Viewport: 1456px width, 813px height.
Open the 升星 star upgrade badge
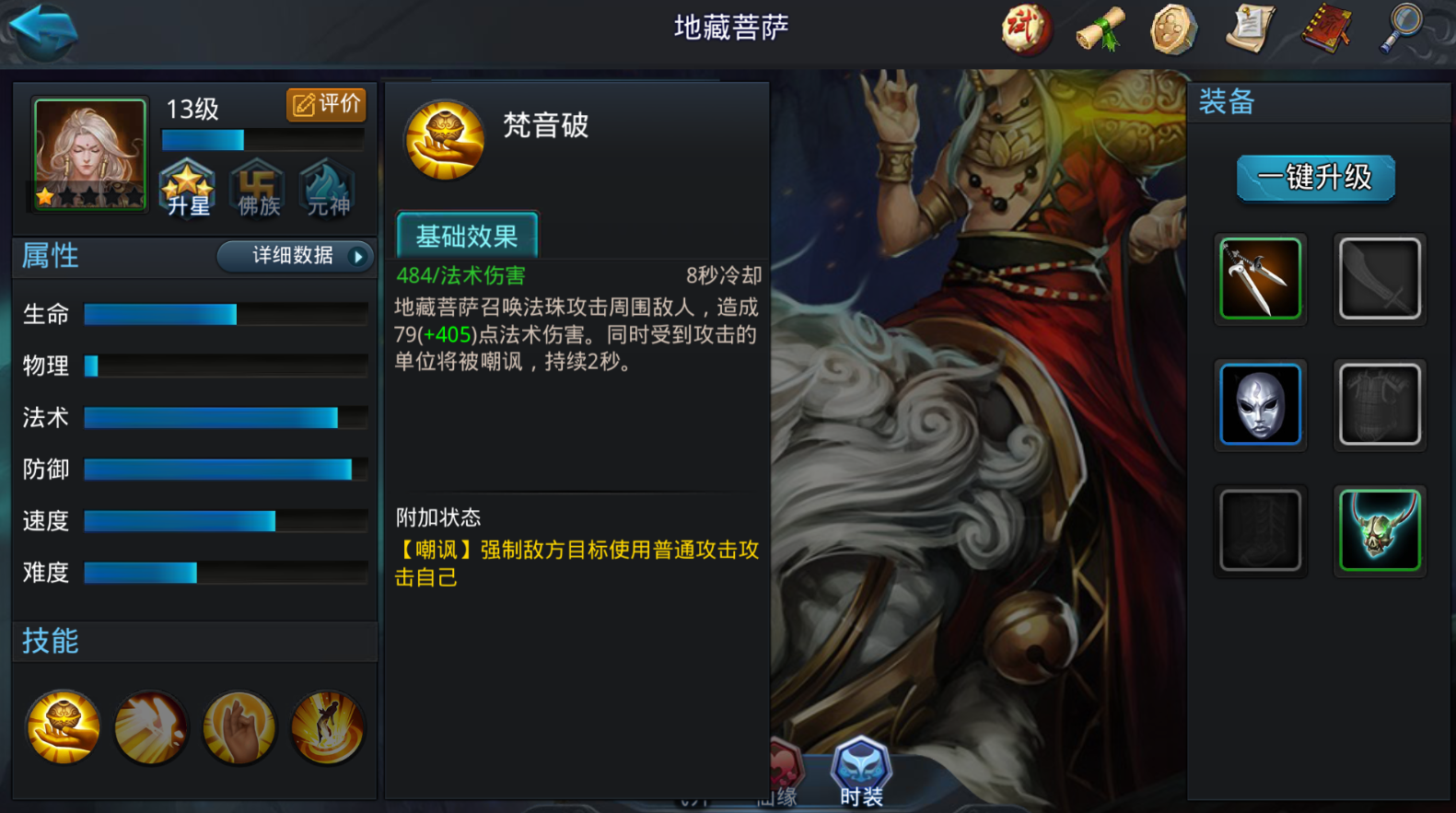[188, 189]
